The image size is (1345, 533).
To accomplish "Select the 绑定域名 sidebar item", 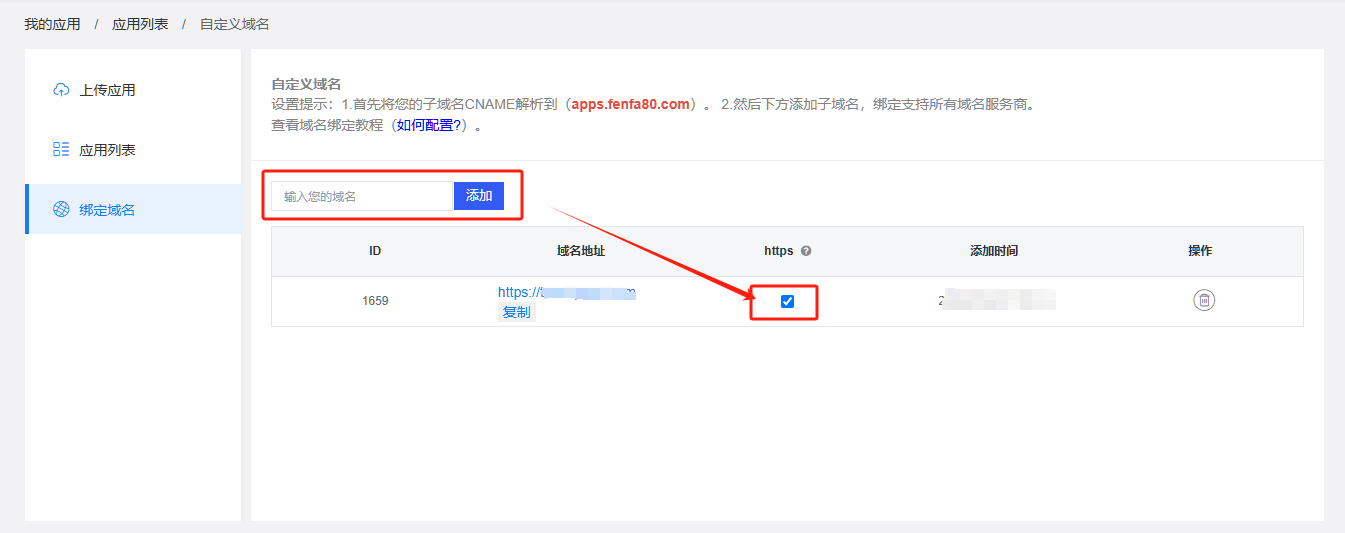I will (x=133, y=209).
